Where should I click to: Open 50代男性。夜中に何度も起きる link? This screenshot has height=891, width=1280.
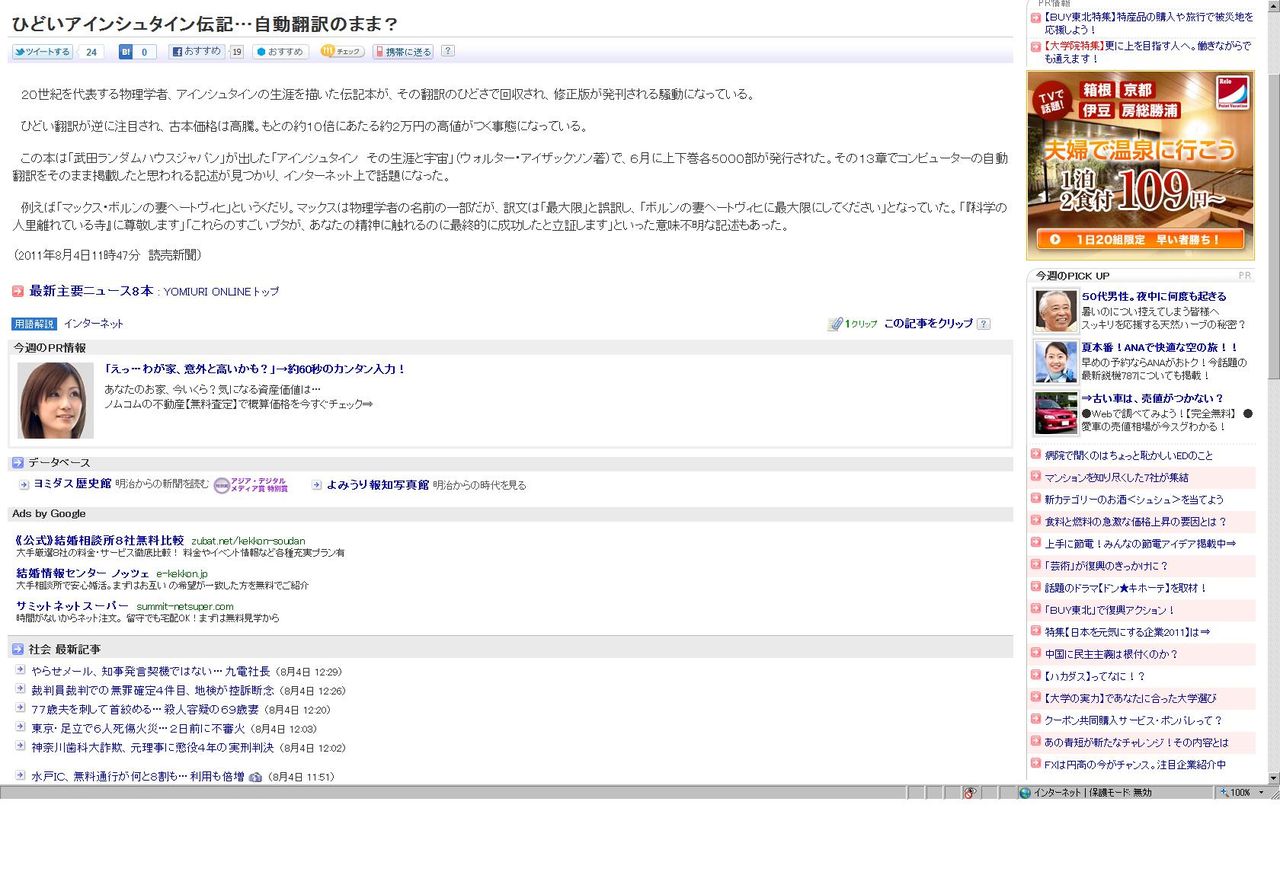(1154, 297)
